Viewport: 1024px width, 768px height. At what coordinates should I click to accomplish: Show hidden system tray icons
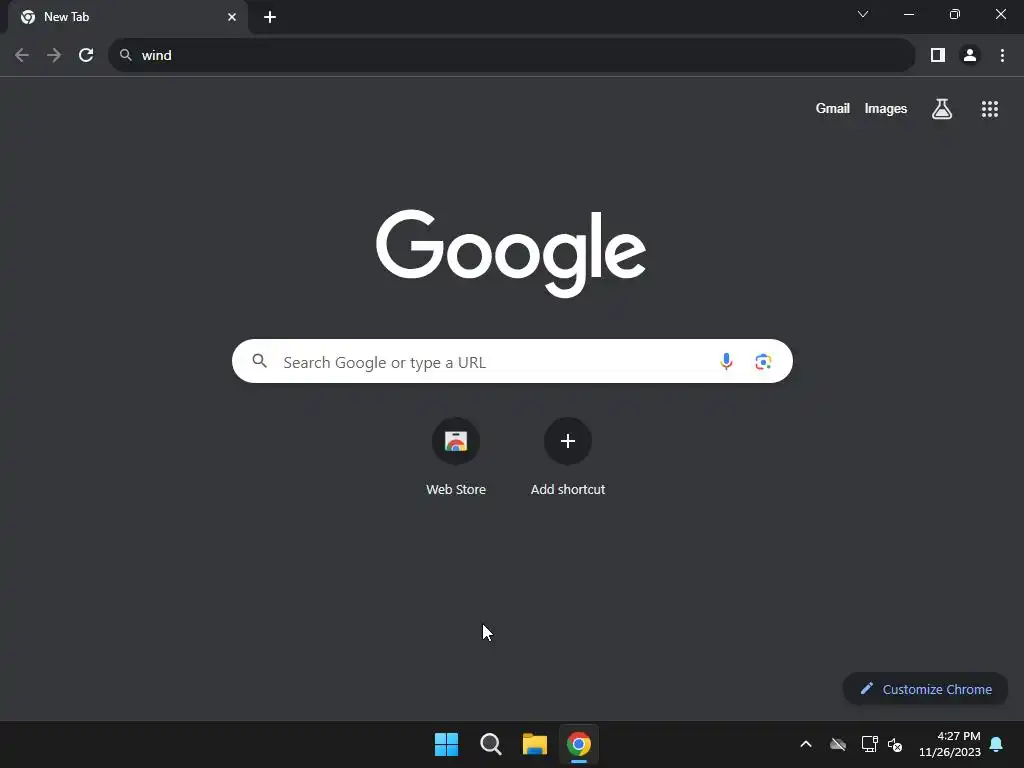tap(806, 744)
